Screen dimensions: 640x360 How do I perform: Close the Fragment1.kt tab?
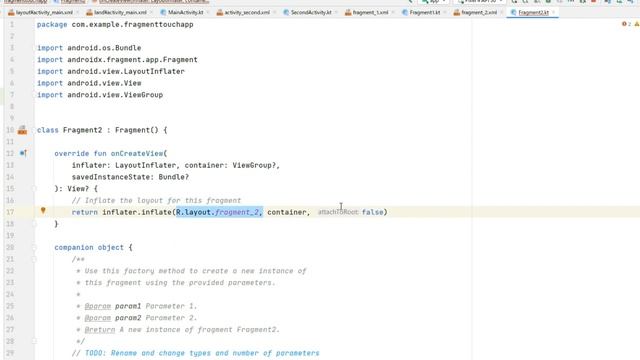coord(445,13)
